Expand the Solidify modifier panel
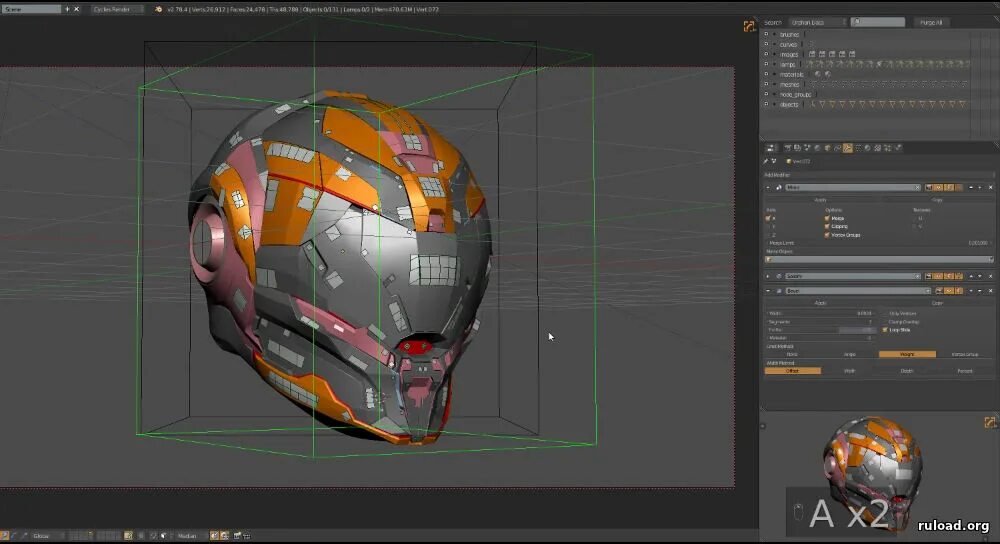This screenshot has width=1000, height=544. tap(767, 276)
